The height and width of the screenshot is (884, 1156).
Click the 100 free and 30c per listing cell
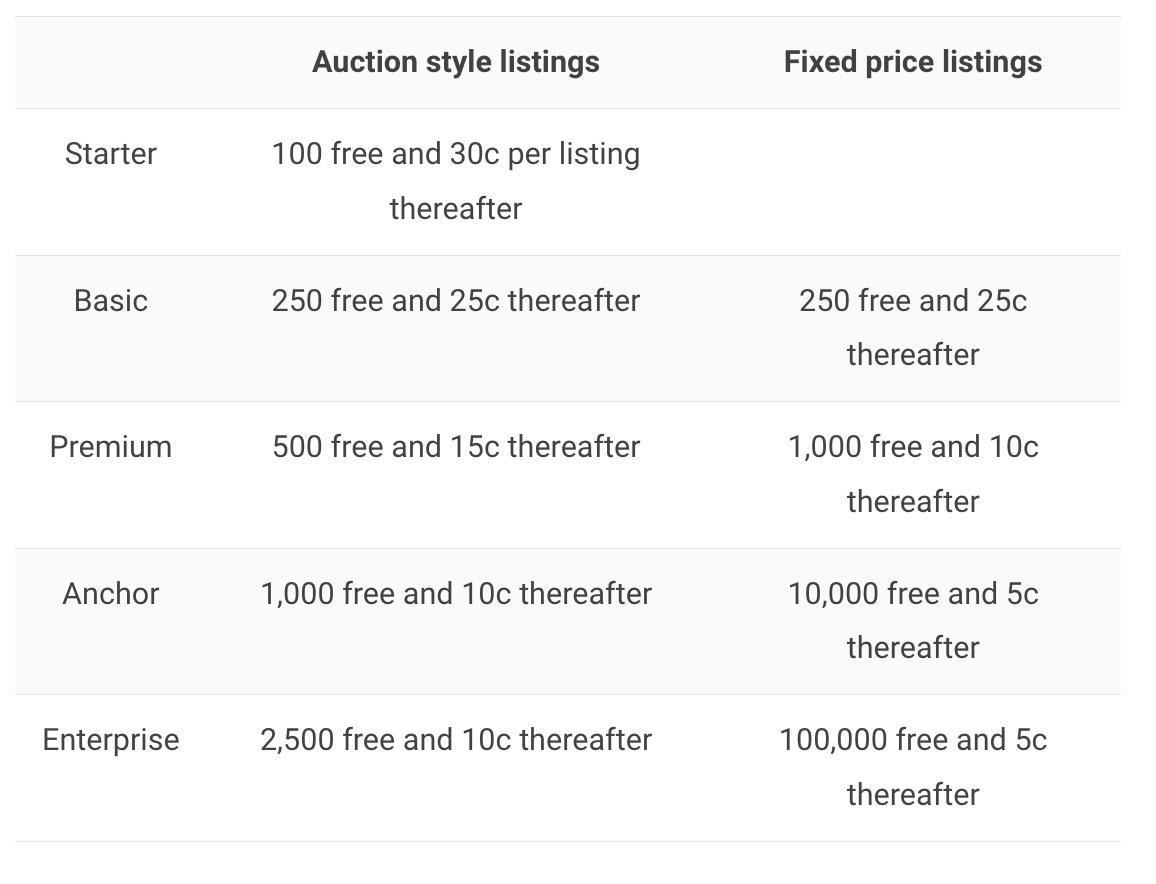pos(456,181)
